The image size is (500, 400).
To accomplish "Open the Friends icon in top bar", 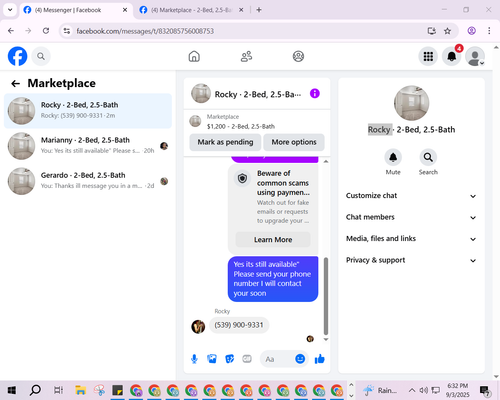I will pos(246,56).
